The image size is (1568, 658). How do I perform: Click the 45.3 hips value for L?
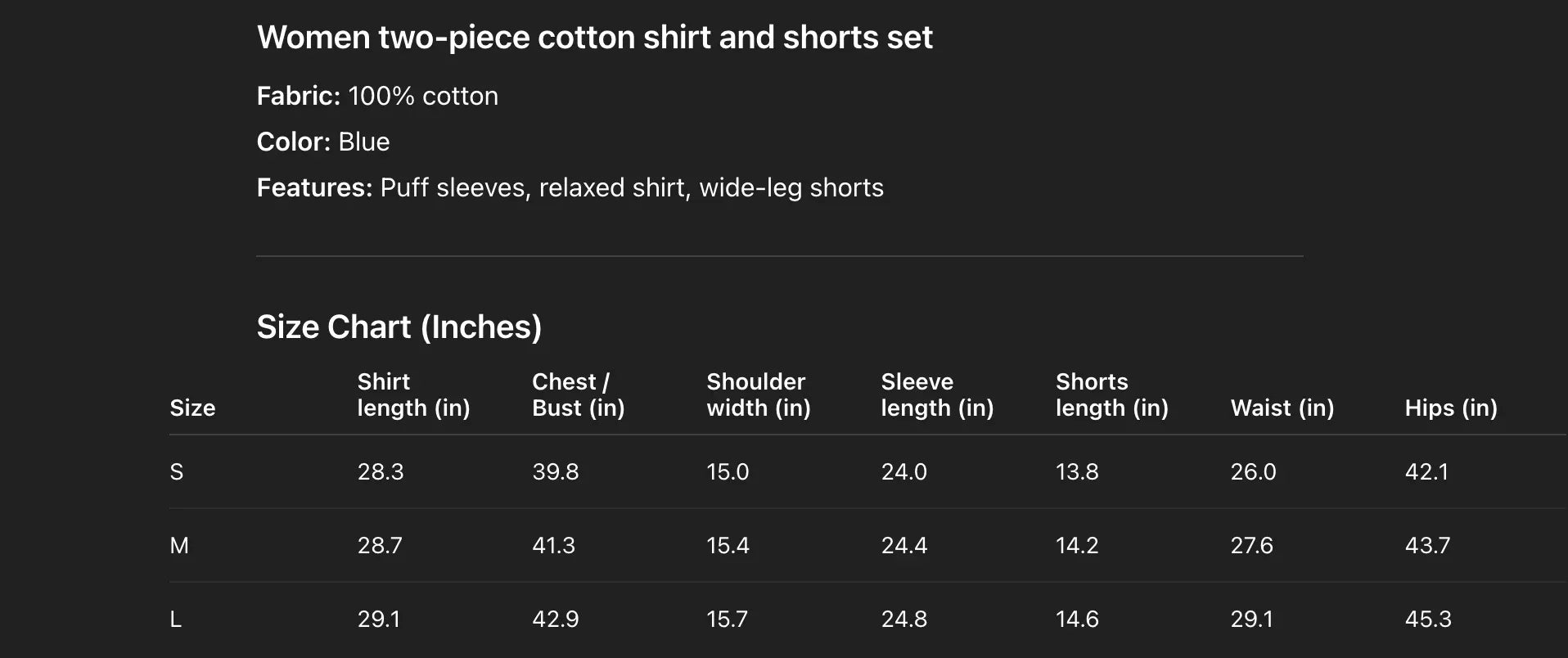point(1428,620)
